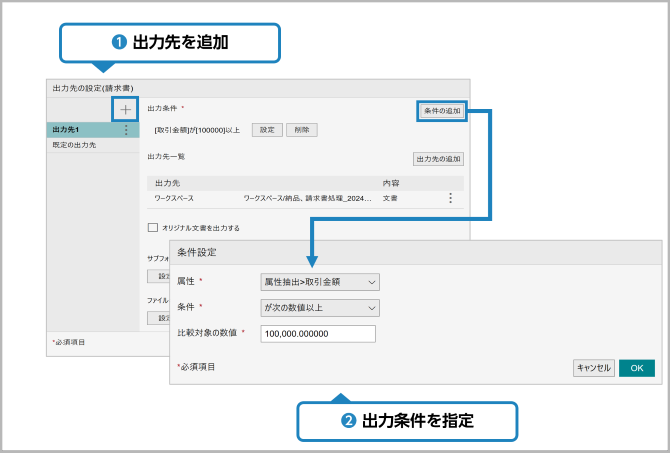Image resolution: width=670 pixels, height=453 pixels.
Task: Click OK in the 条件設定 dialog
Action: 637,368
